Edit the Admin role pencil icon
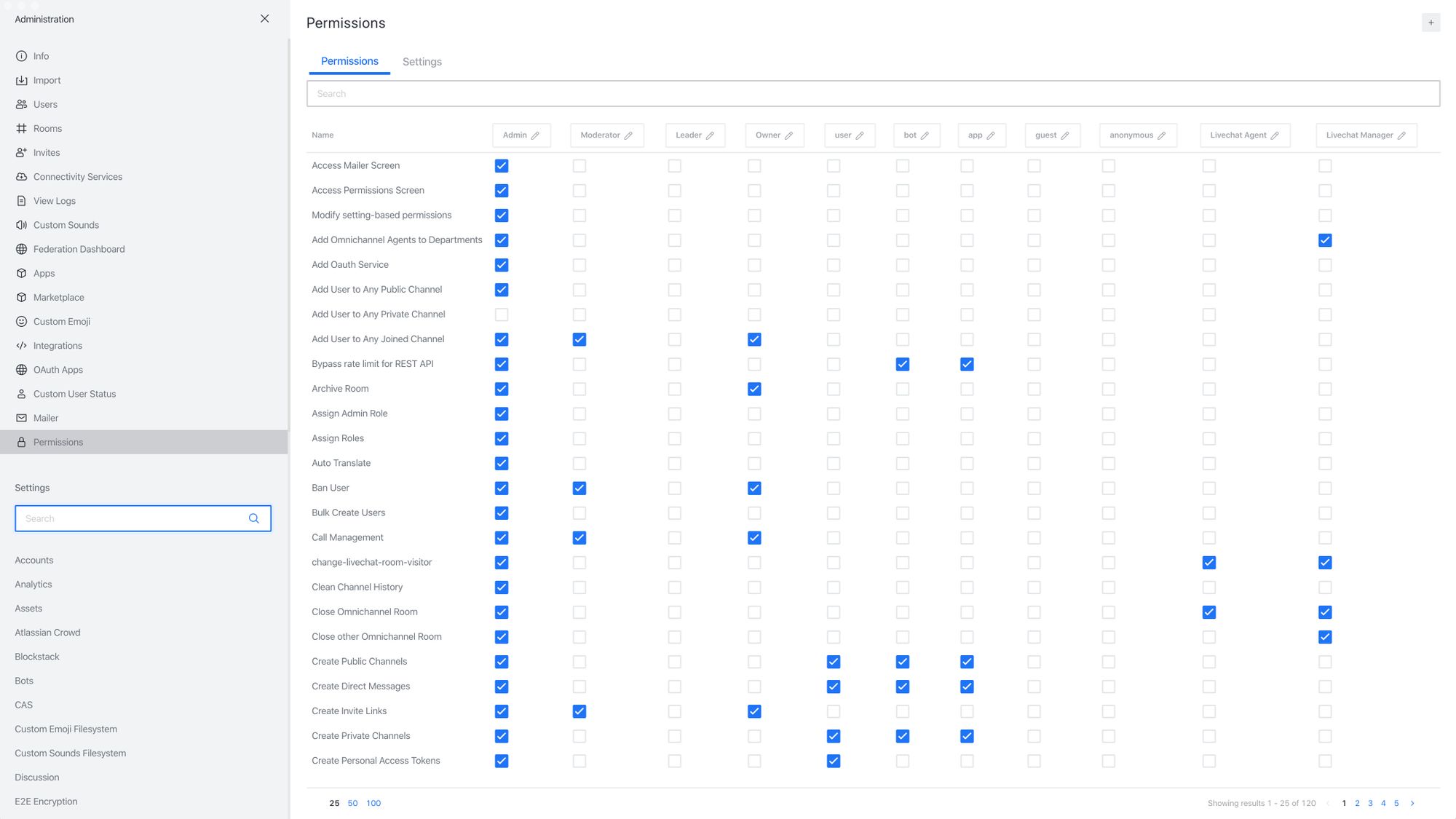This screenshot has height=819, width=1456. [535, 135]
